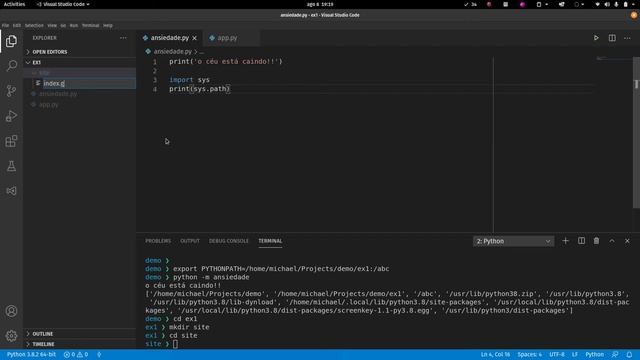
Task: Click 'Ln 4, Col 16' in status bar
Action: [495, 354]
